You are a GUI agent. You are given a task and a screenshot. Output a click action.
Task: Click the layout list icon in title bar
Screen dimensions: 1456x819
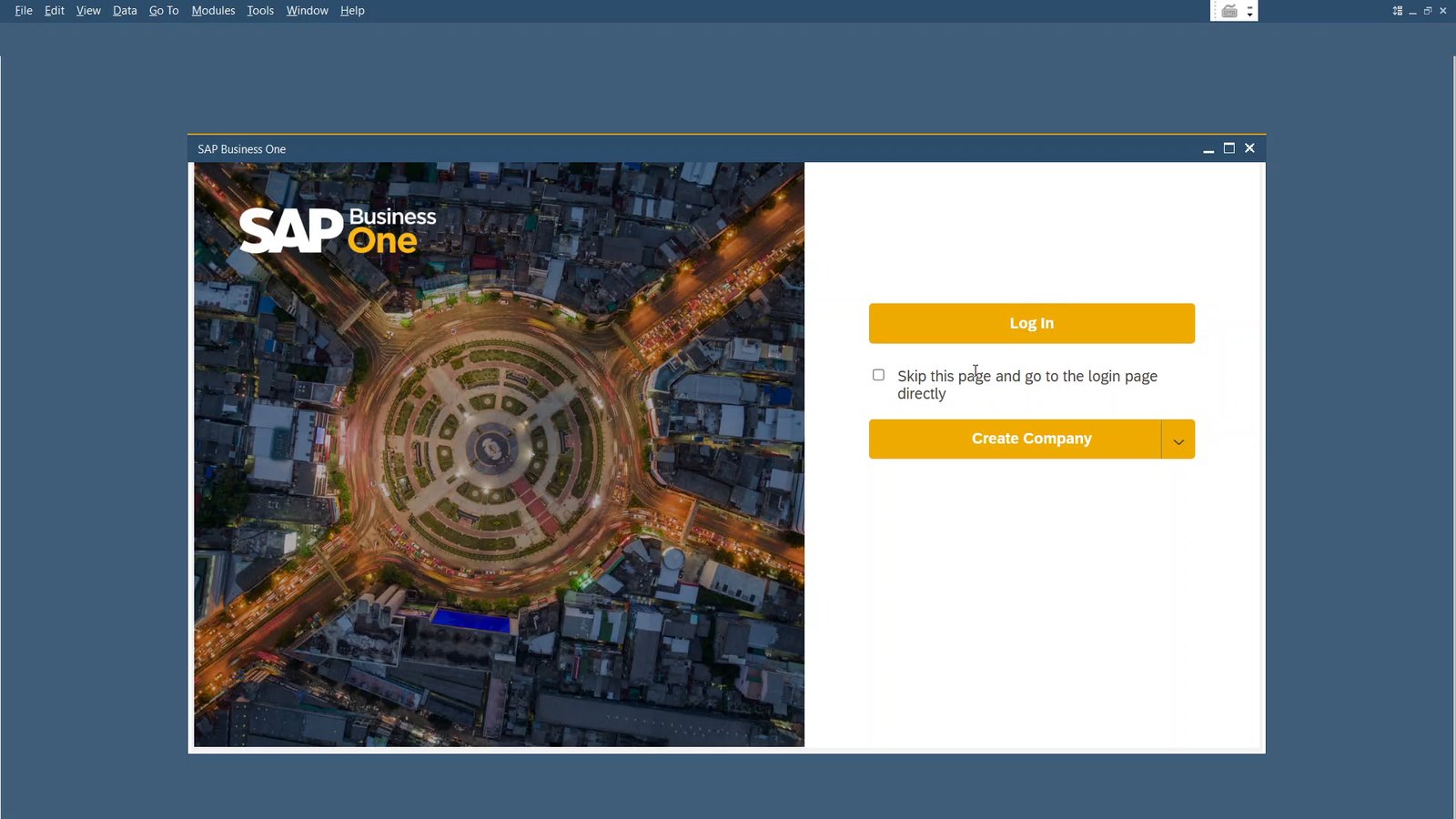pyautogui.click(x=1398, y=11)
